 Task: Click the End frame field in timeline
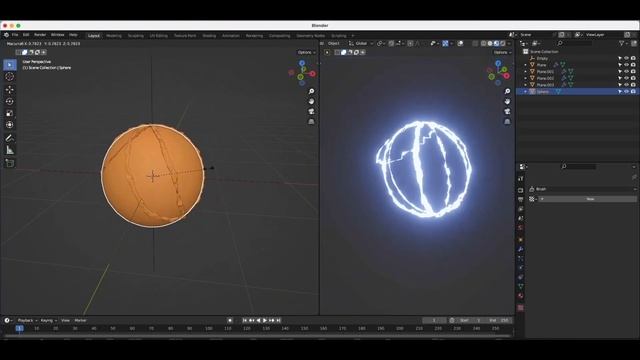(500, 320)
